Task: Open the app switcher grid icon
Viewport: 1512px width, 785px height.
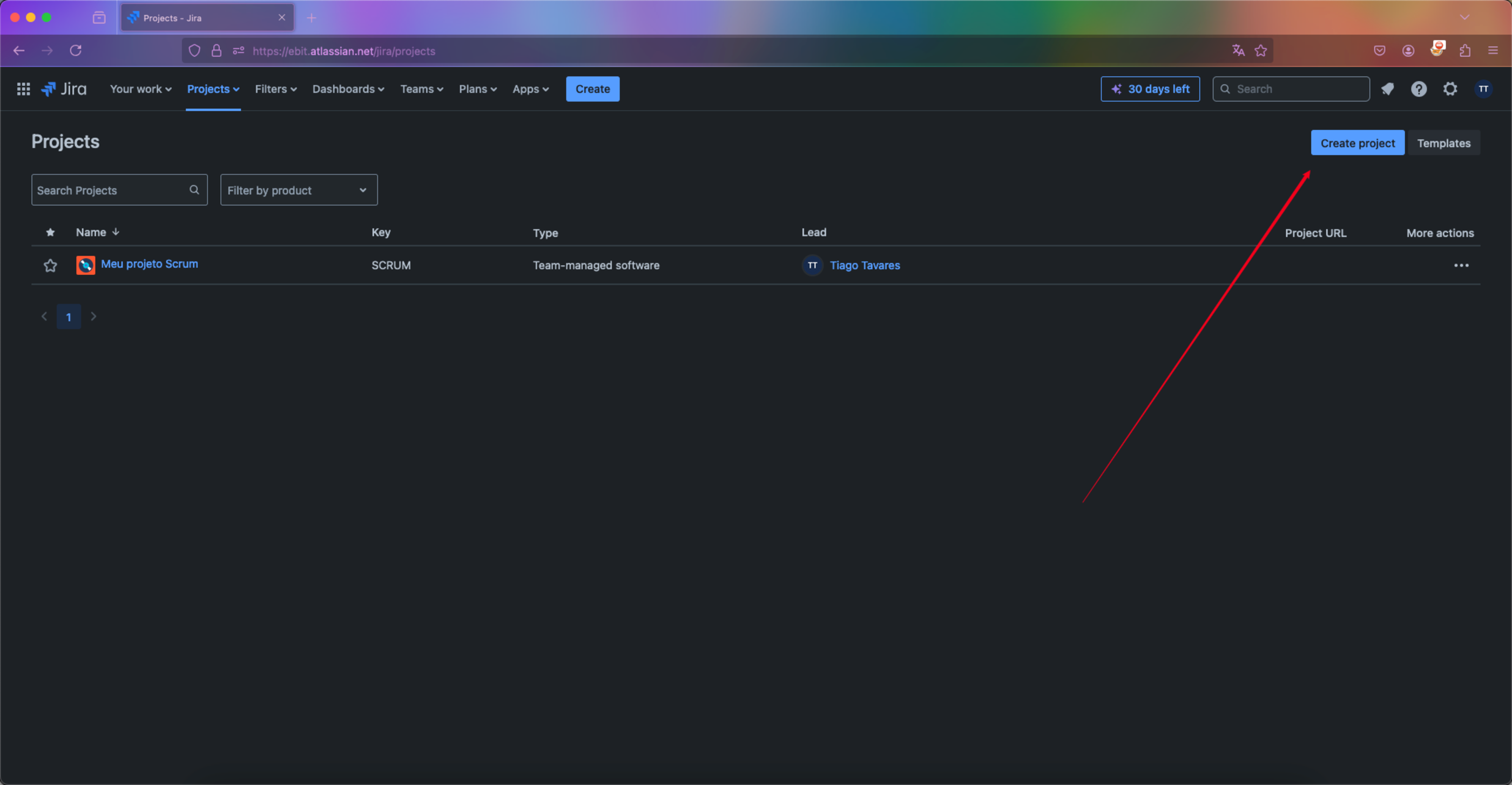Action: pyautogui.click(x=23, y=89)
